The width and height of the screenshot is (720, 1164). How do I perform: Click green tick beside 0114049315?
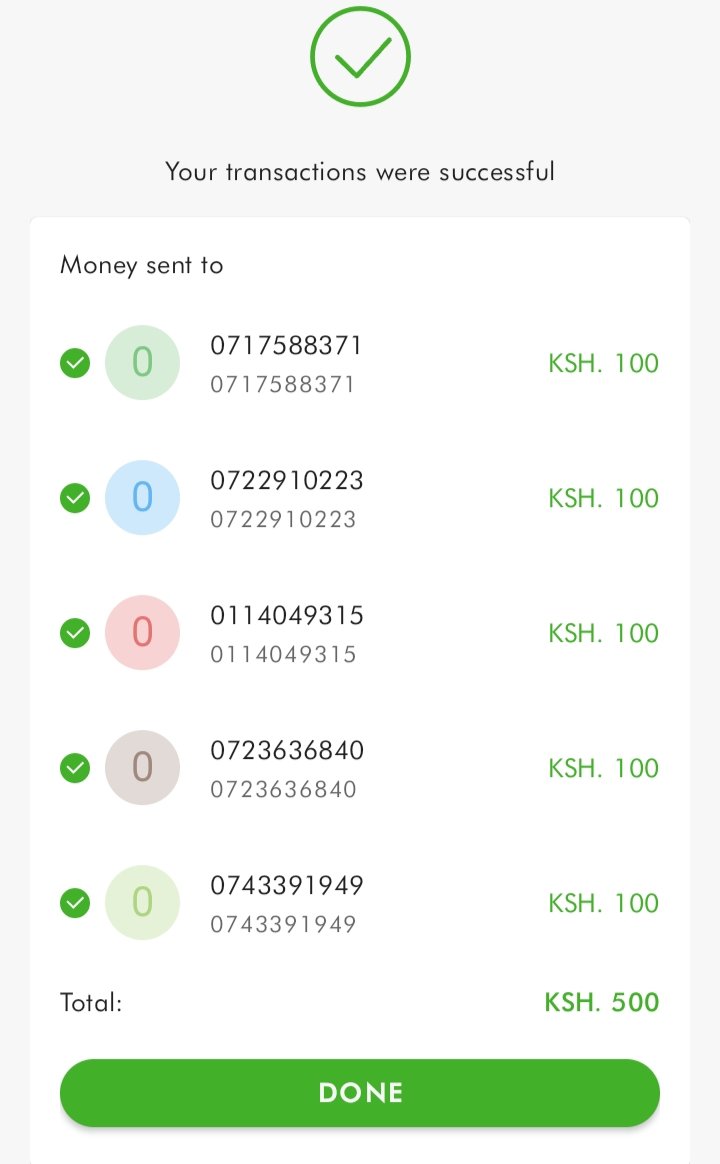pyautogui.click(x=75, y=633)
